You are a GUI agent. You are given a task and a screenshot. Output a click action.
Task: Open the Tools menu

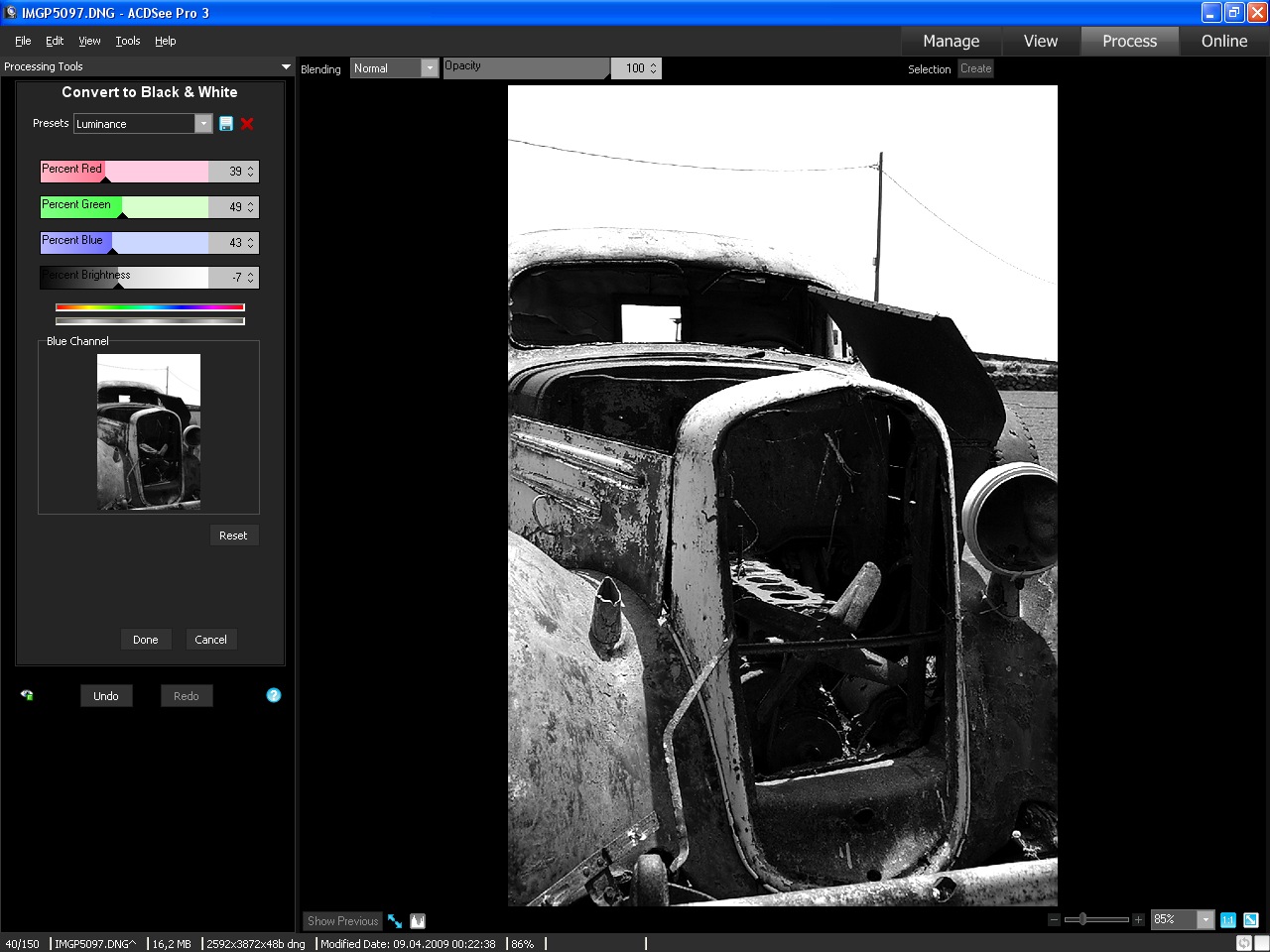point(127,41)
